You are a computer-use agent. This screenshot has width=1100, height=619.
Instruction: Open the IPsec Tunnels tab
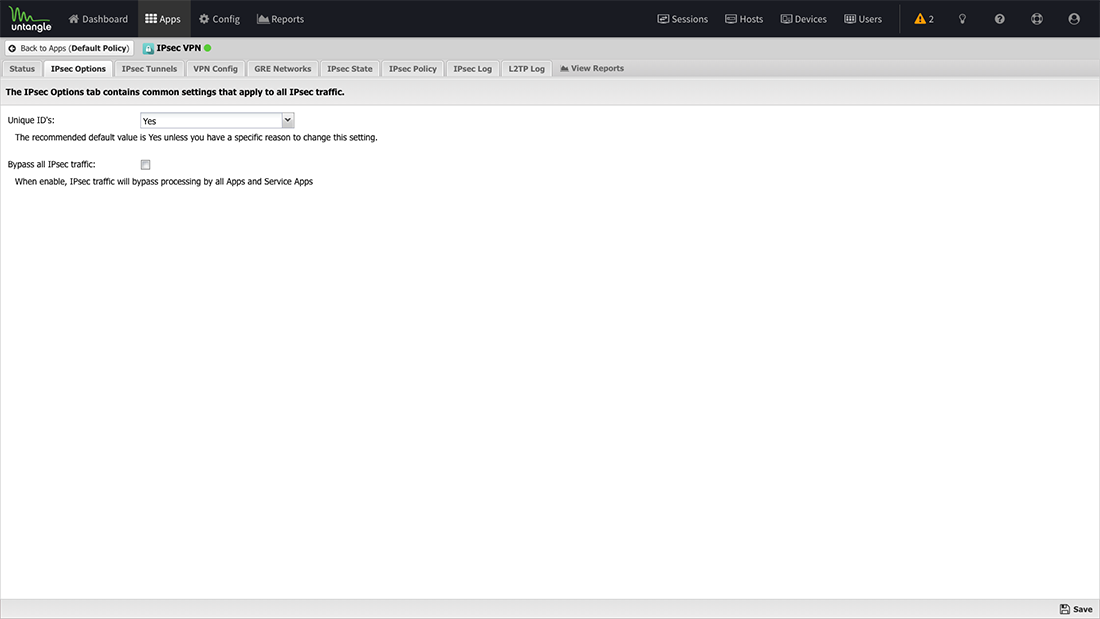click(x=149, y=69)
